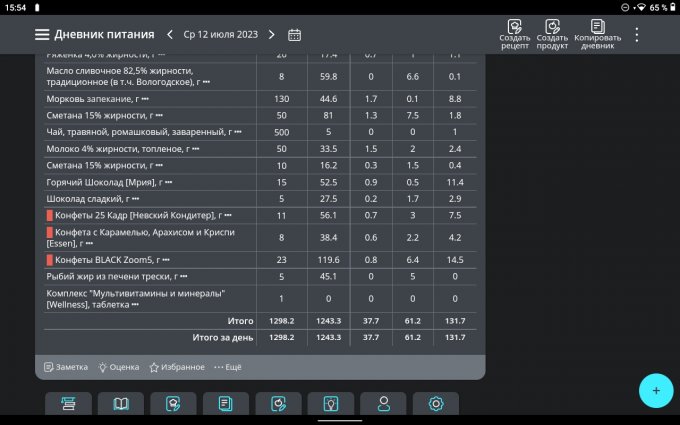680x425 pixels.
Task: Open the calendar date picker
Action: pos(294,34)
